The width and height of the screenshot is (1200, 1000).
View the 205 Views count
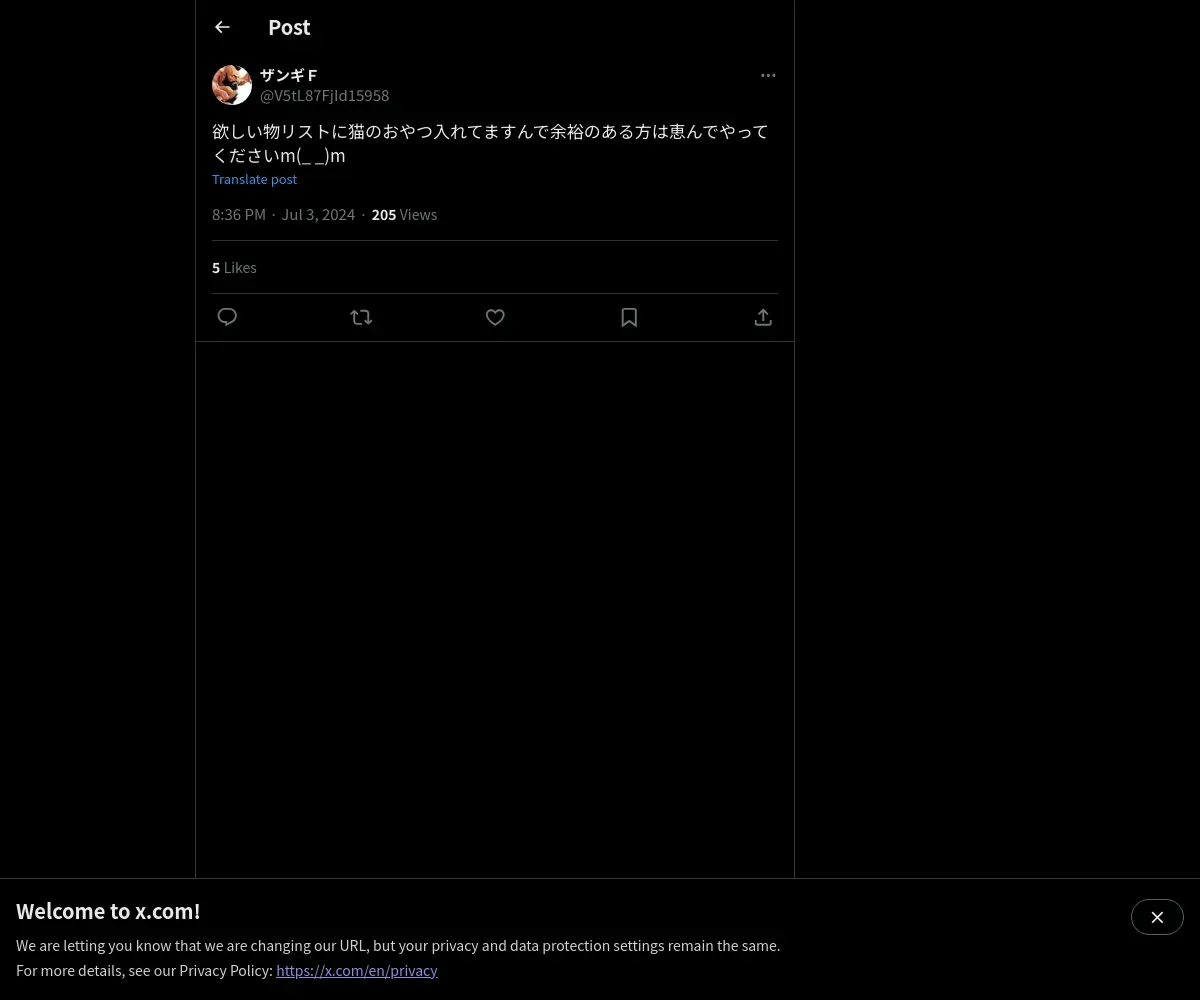click(404, 215)
